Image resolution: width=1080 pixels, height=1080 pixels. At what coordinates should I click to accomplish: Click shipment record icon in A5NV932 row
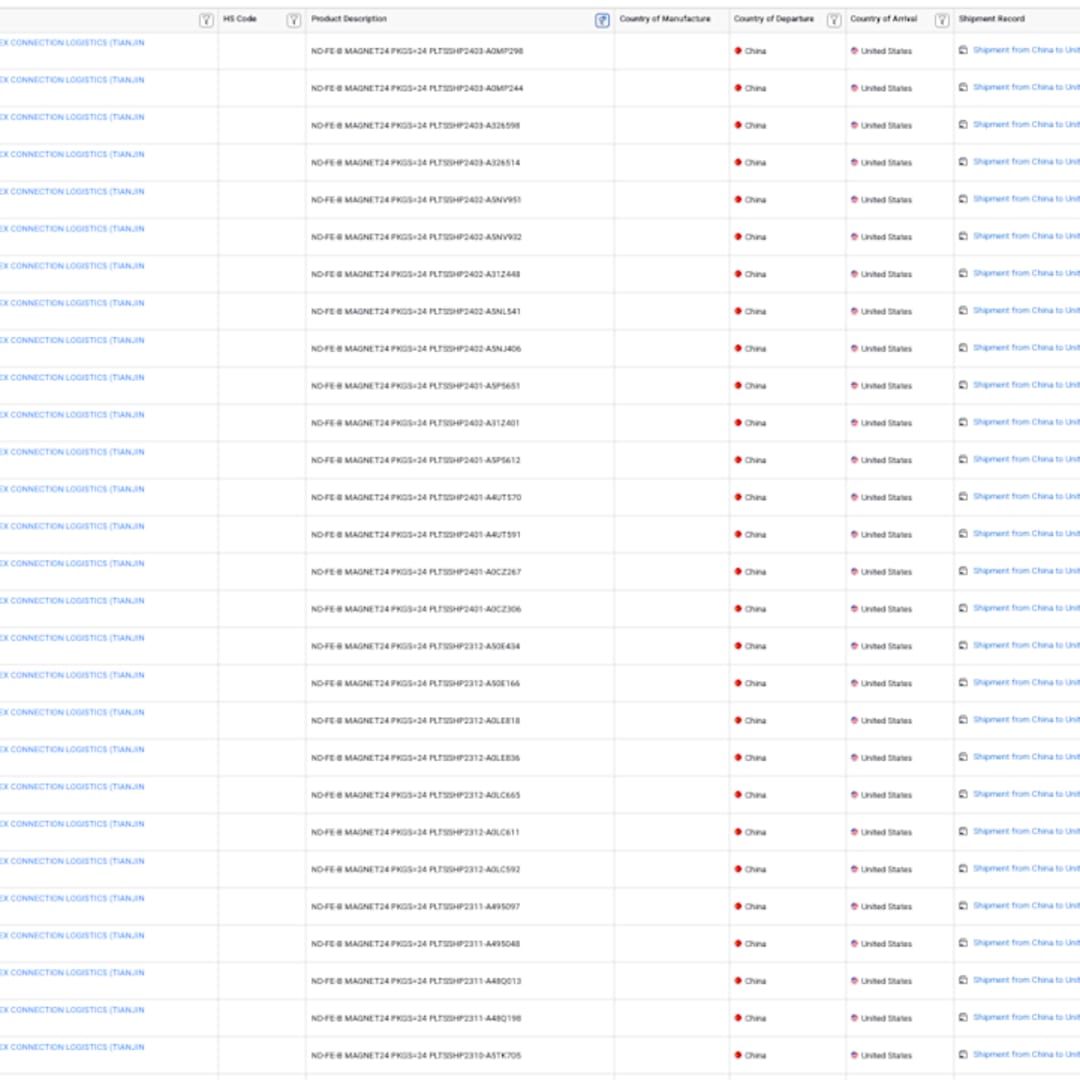point(963,236)
